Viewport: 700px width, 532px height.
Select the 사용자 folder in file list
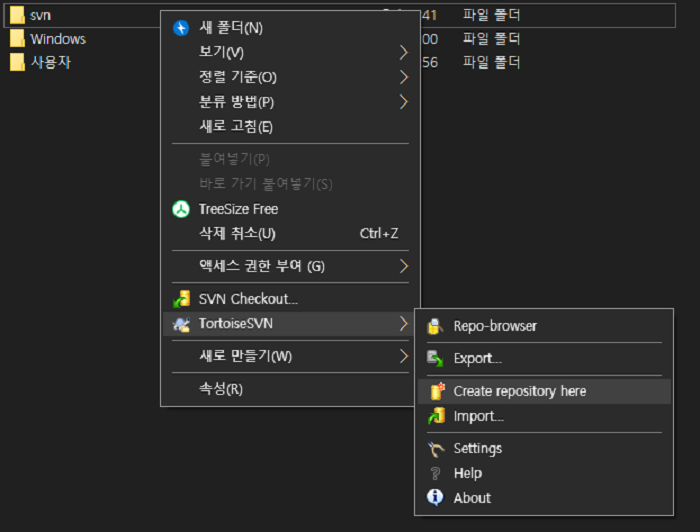tap(50, 62)
